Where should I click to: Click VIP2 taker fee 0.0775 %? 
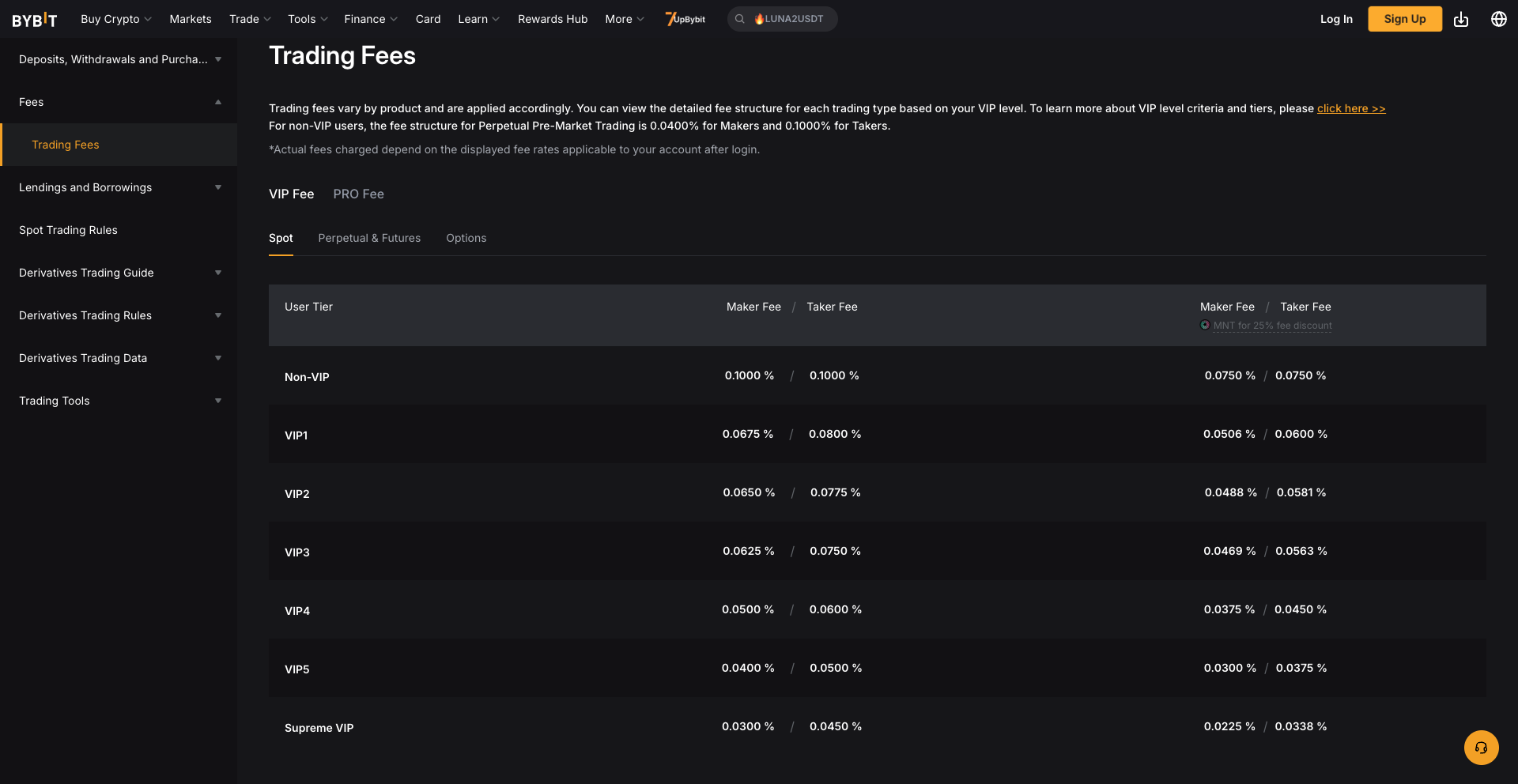(x=835, y=492)
